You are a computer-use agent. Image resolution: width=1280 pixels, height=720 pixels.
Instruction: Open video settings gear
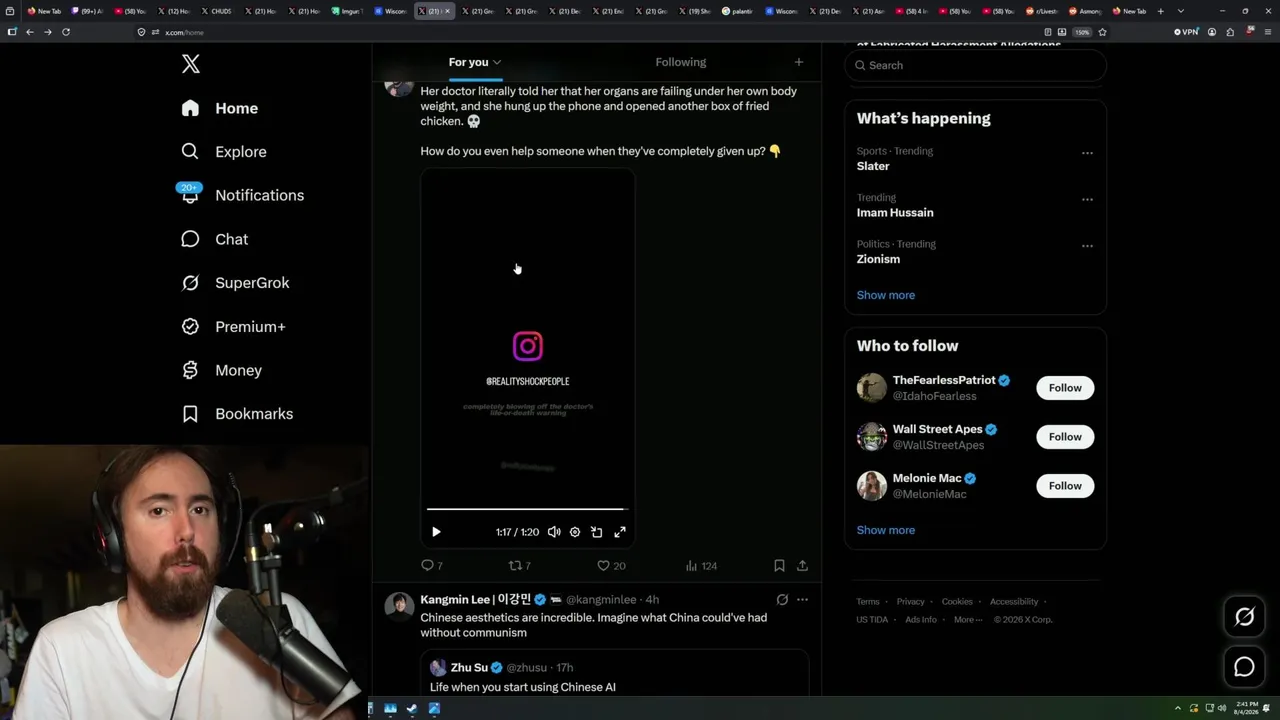point(575,532)
